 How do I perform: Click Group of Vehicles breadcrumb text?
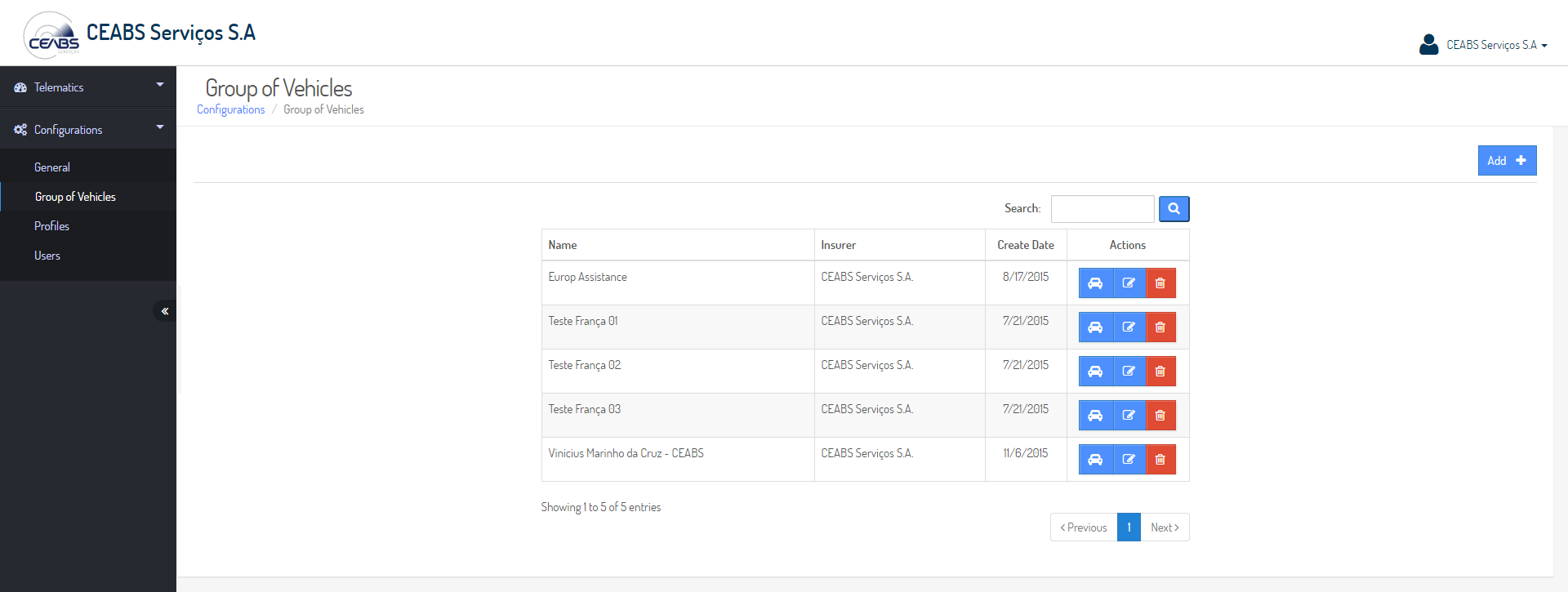pos(323,109)
